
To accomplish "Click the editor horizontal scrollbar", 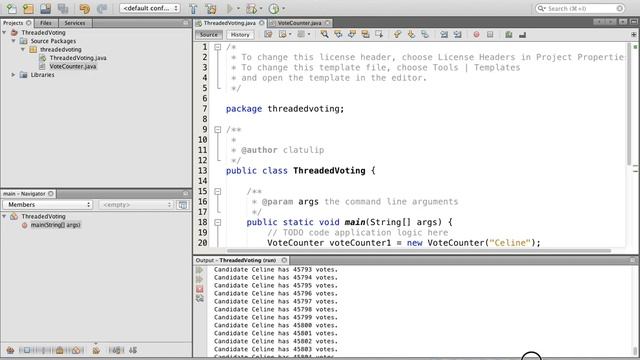I will (x=418, y=251).
